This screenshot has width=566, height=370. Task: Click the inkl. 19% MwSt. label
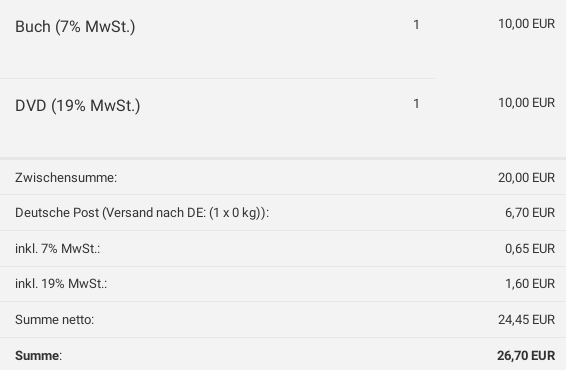point(61,283)
